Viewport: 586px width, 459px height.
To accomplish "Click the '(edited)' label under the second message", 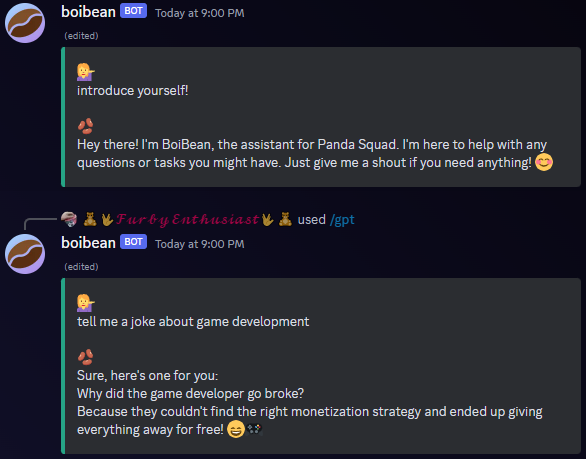I will point(81,267).
